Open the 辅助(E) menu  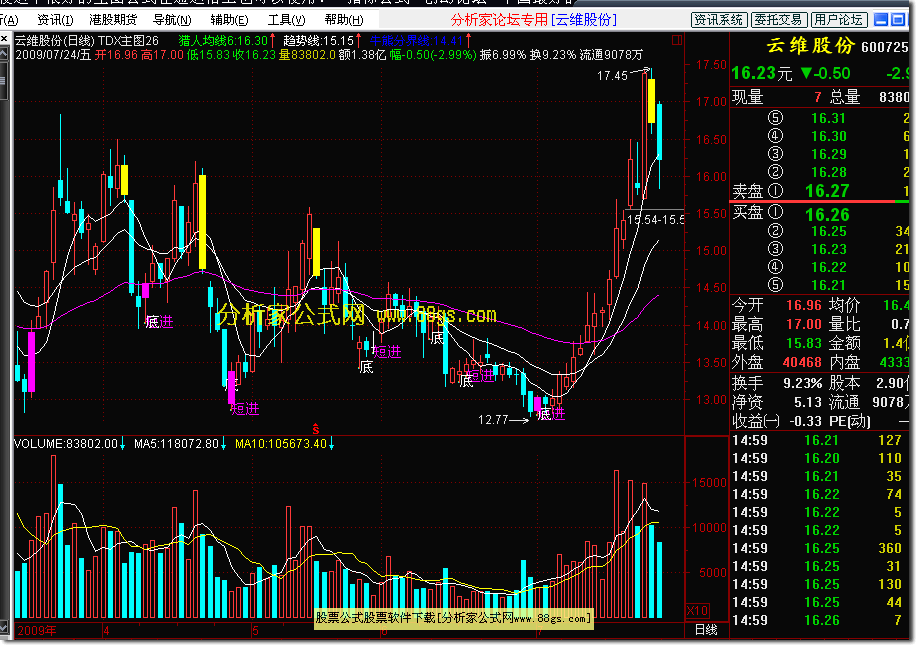(229, 20)
